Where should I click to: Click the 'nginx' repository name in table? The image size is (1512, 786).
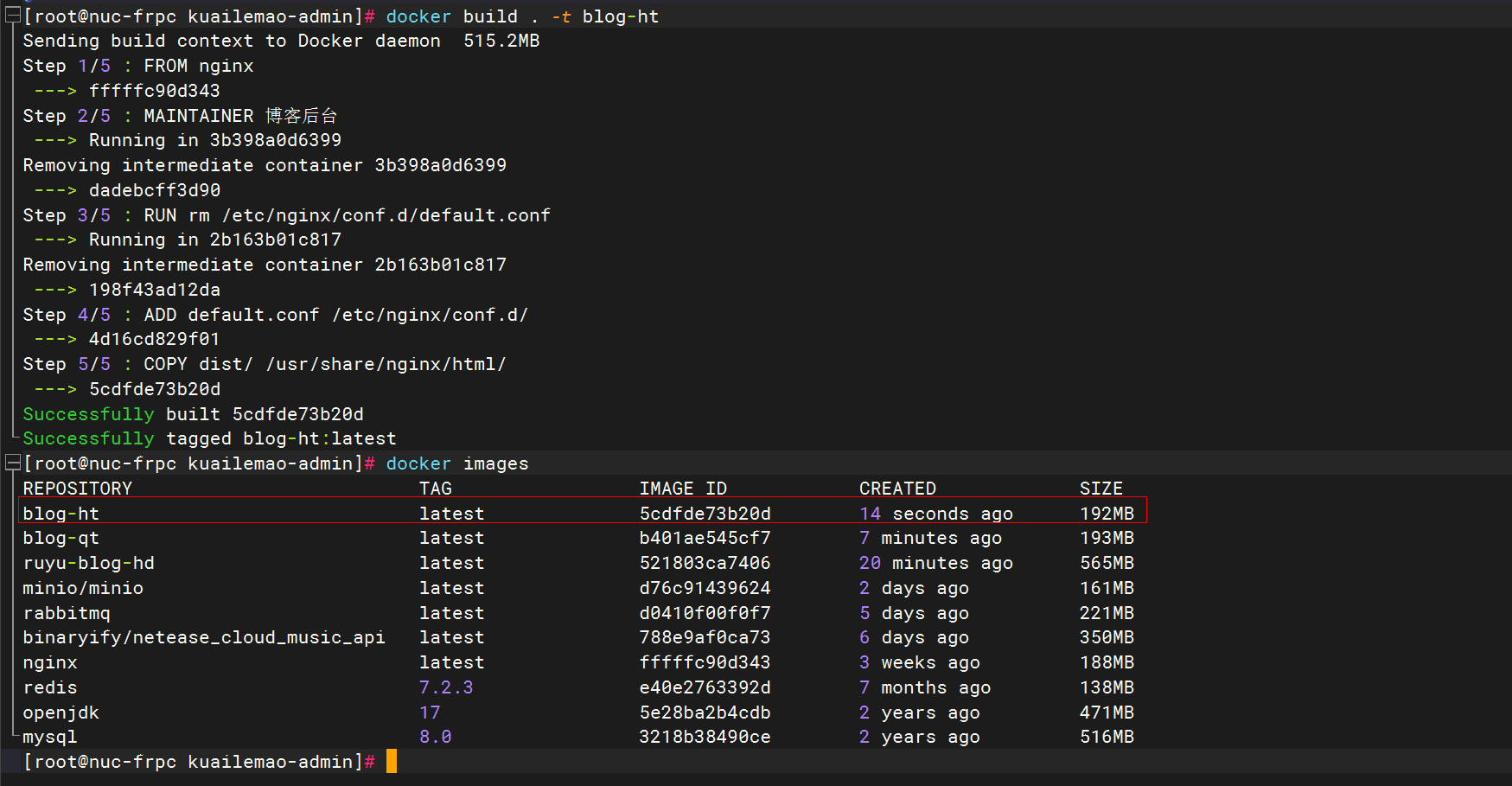tap(50, 662)
